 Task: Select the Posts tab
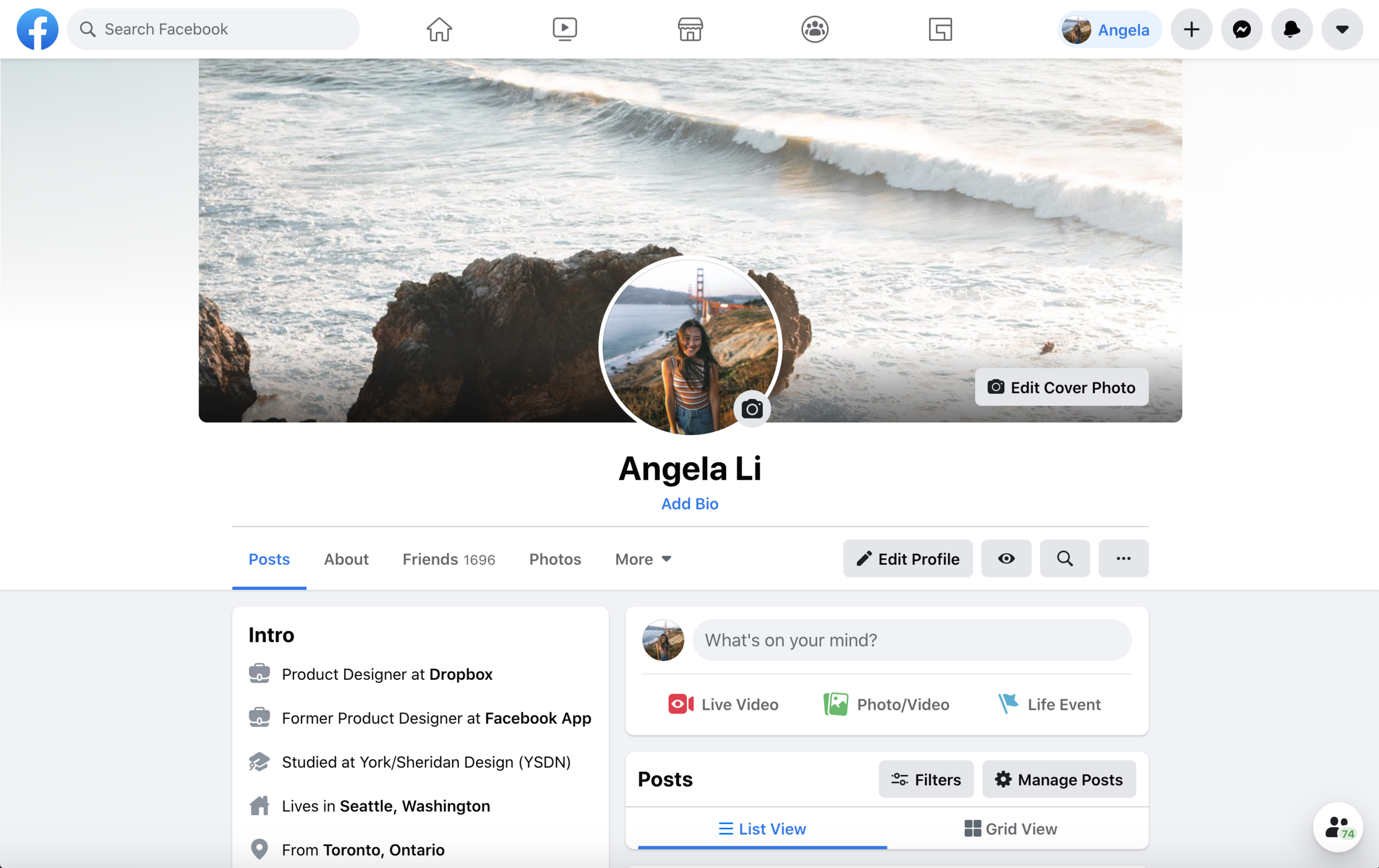click(x=269, y=559)
